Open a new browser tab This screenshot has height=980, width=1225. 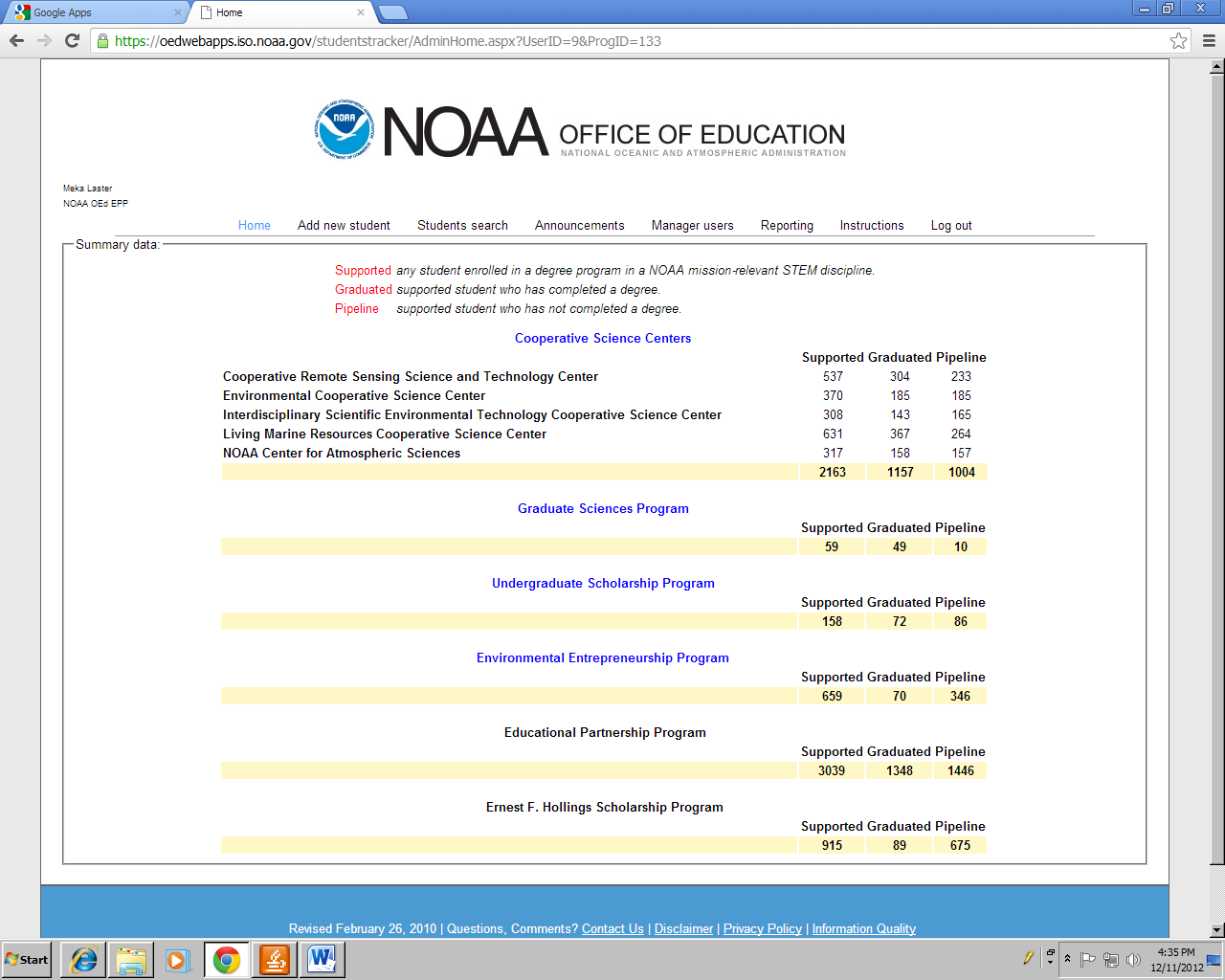392,12
